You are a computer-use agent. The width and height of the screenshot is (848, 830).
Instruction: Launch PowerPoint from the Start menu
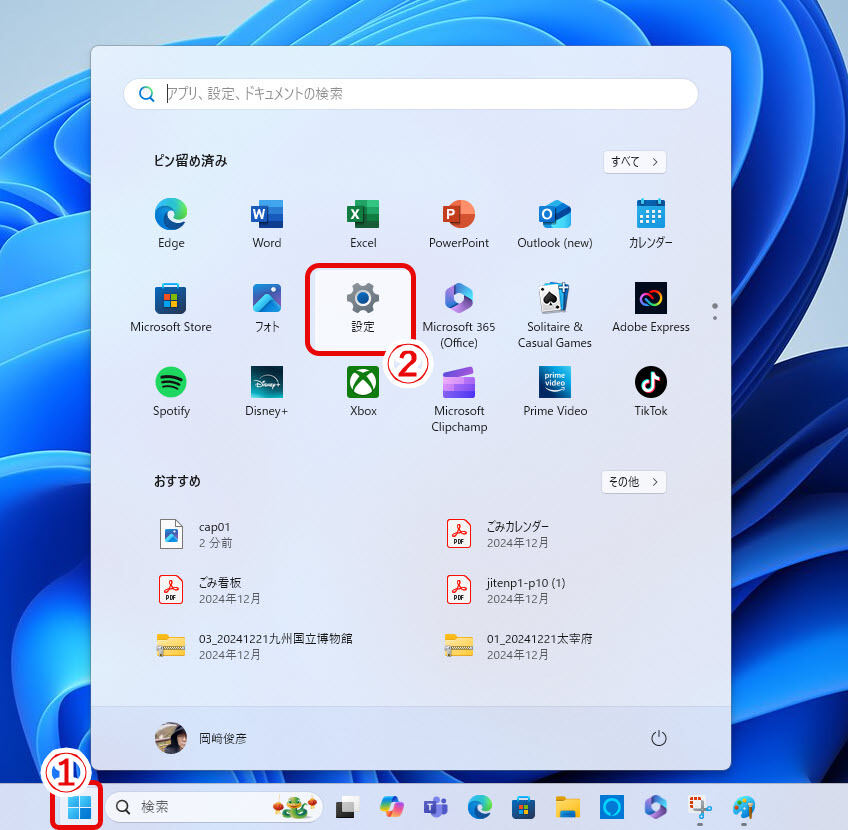point(459,223)
